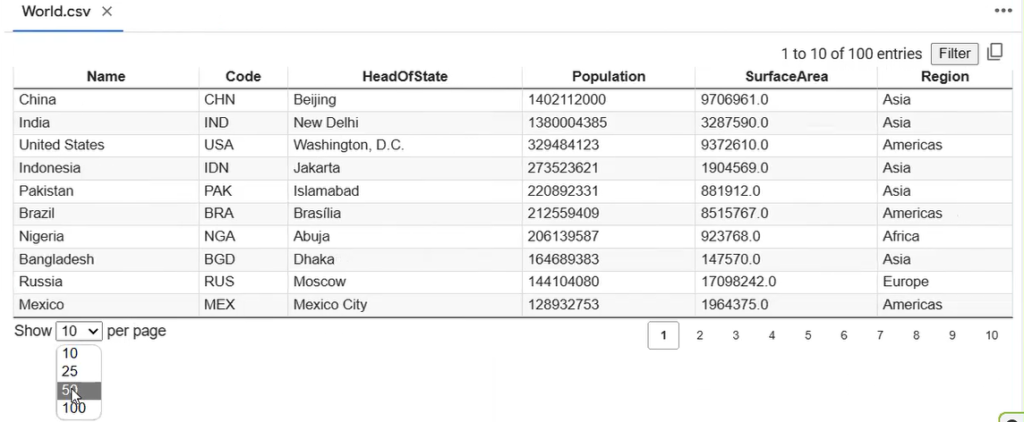1024x422 pixels.
Task: Click the Dhaka cell
Action: [x=405, y=259]
